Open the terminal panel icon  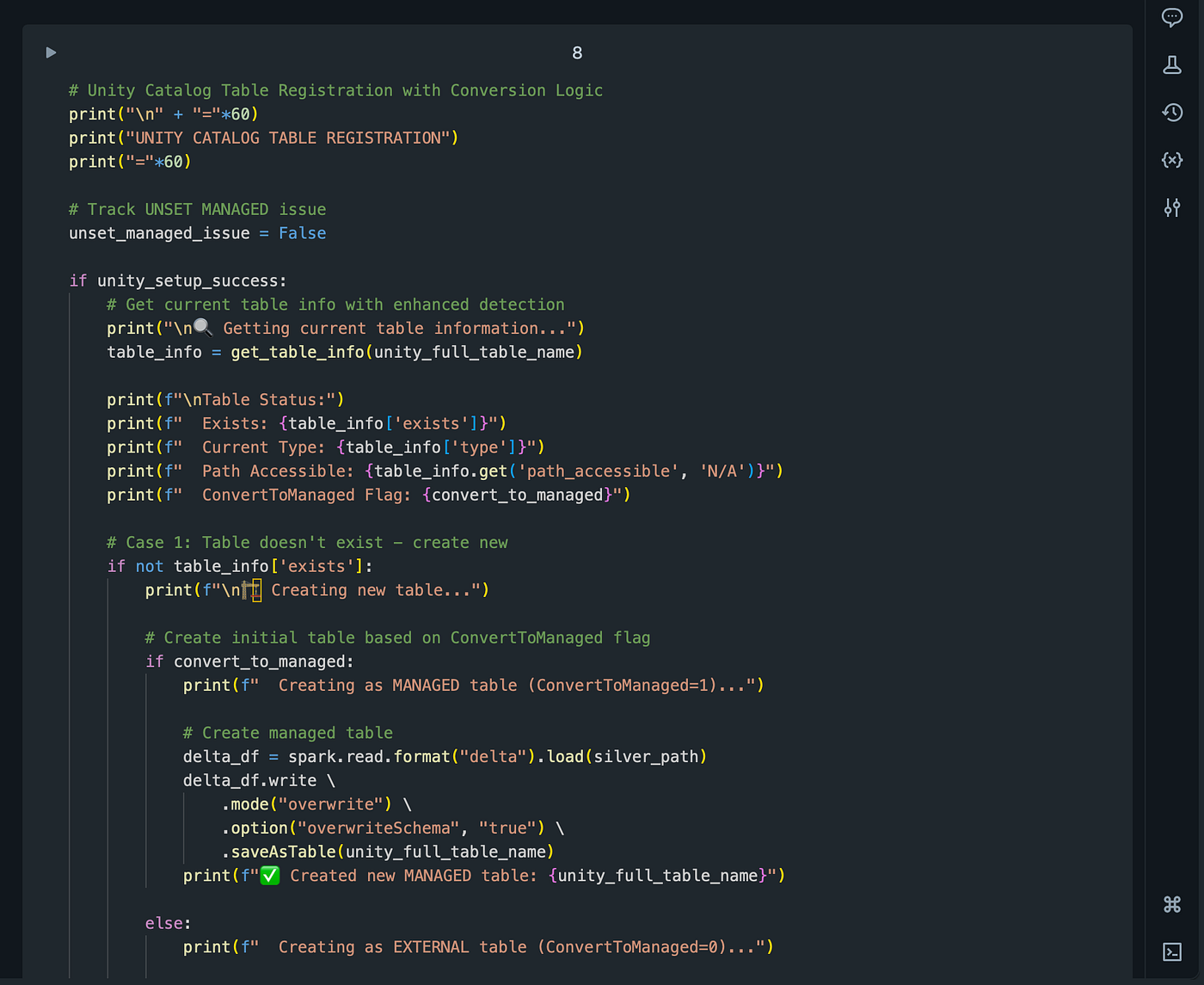point(1172,951)
